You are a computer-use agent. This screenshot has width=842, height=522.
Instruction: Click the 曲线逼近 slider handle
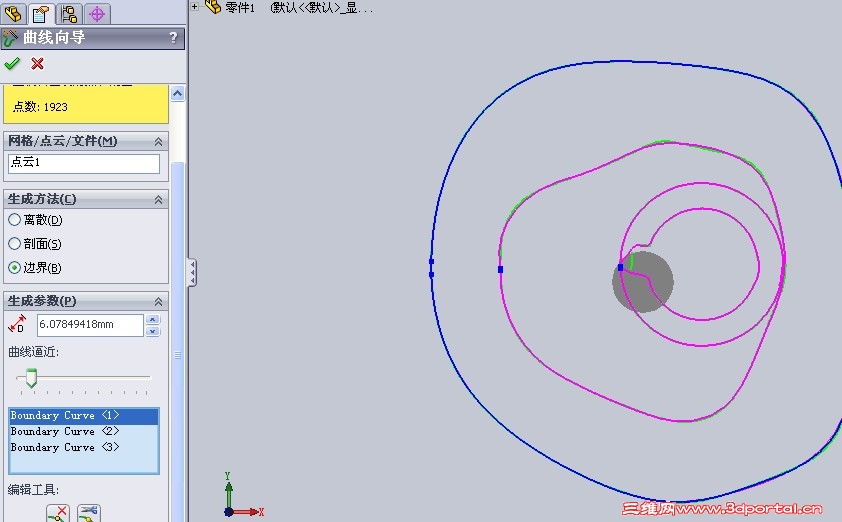(x=31, y=378)
